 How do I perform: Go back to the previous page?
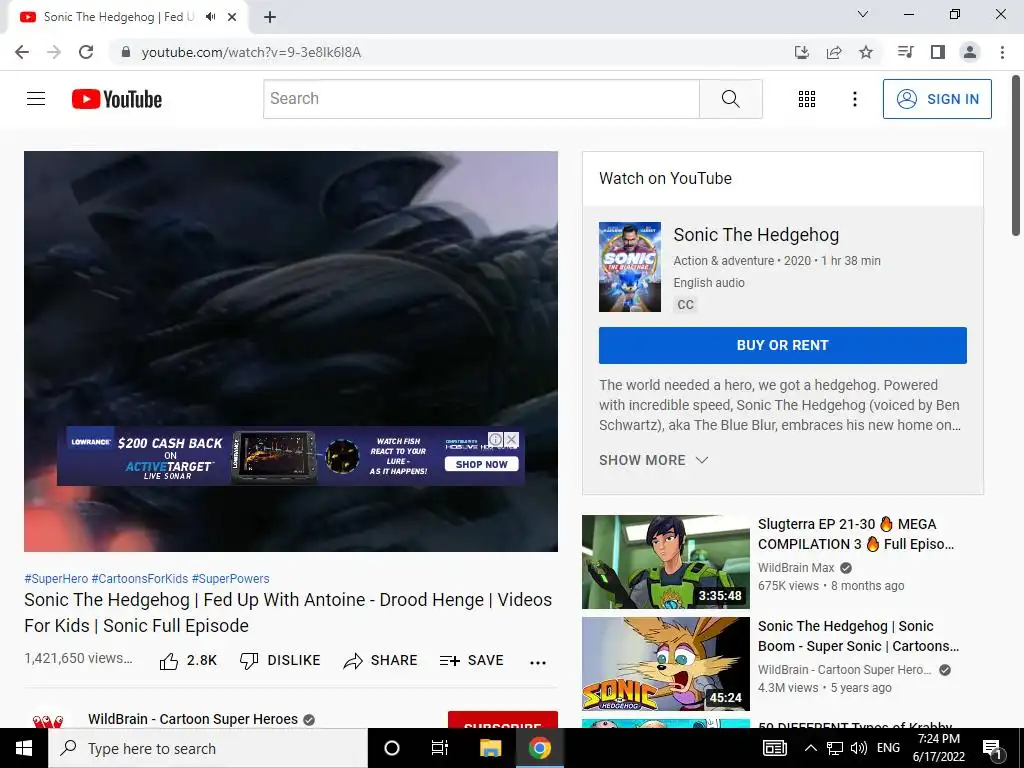[x=22, y=52]
